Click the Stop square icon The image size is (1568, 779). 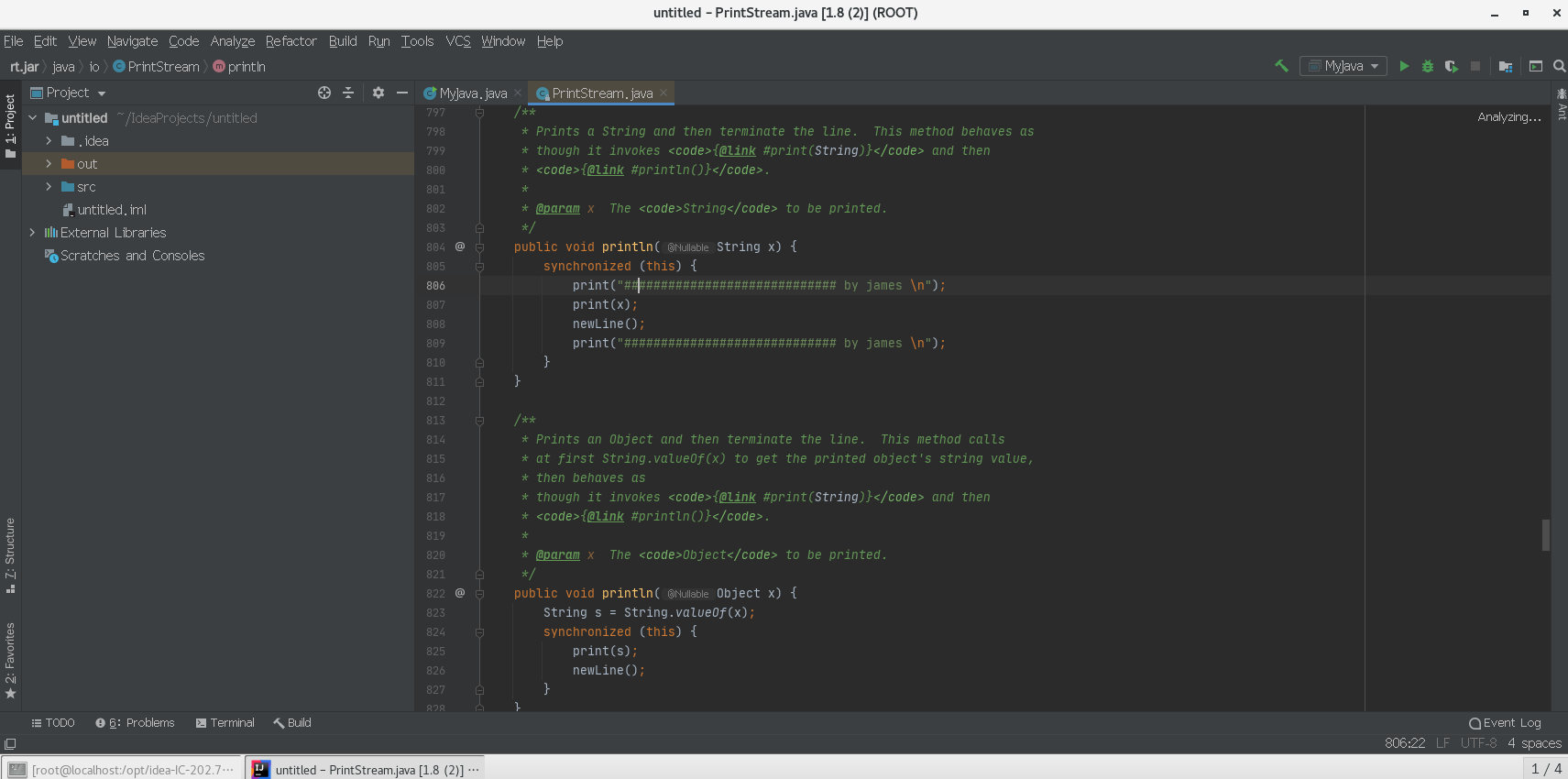(x=1475, y=66)
